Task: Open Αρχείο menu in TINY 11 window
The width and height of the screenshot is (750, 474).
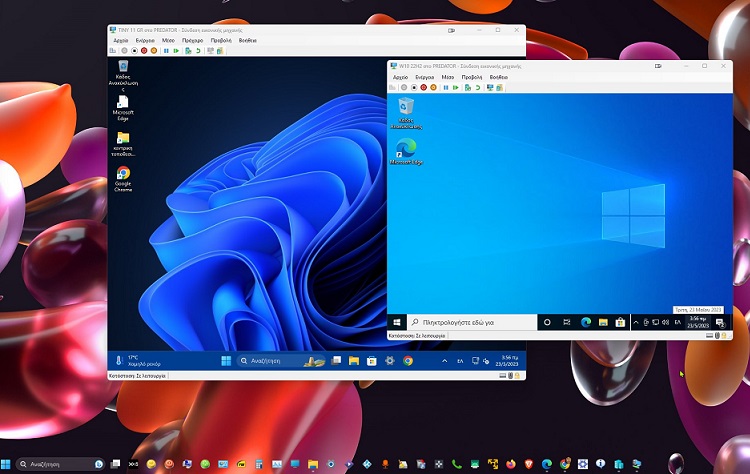Action: click(x=121, y=41)
